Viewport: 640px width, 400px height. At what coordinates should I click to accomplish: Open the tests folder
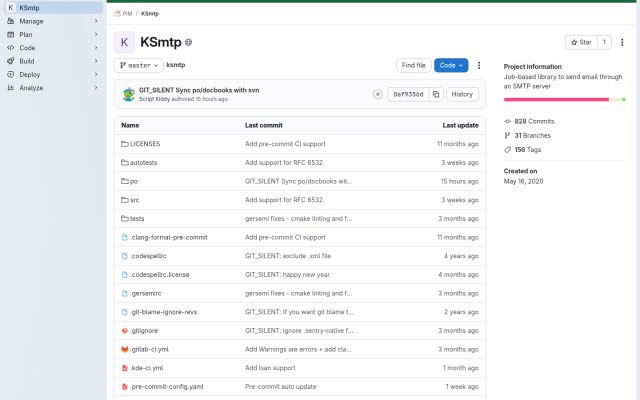[x=137, y=219]
